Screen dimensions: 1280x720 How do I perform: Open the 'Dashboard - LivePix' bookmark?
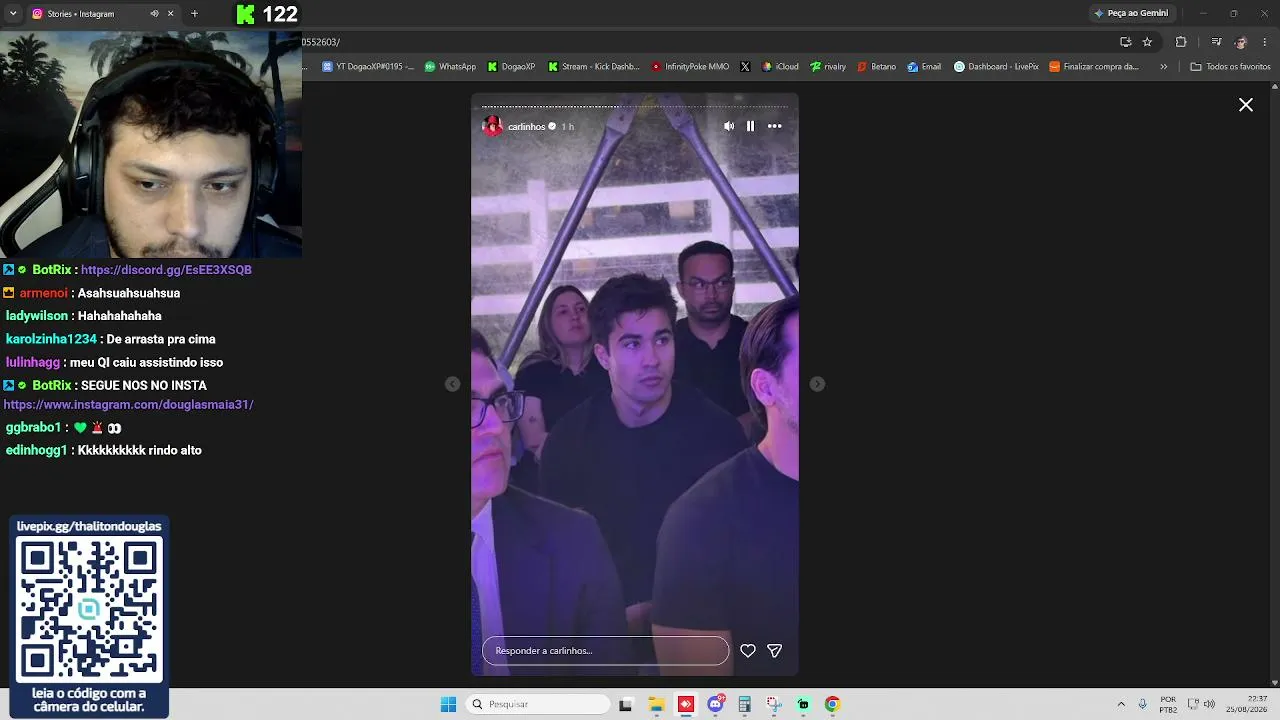996,67
